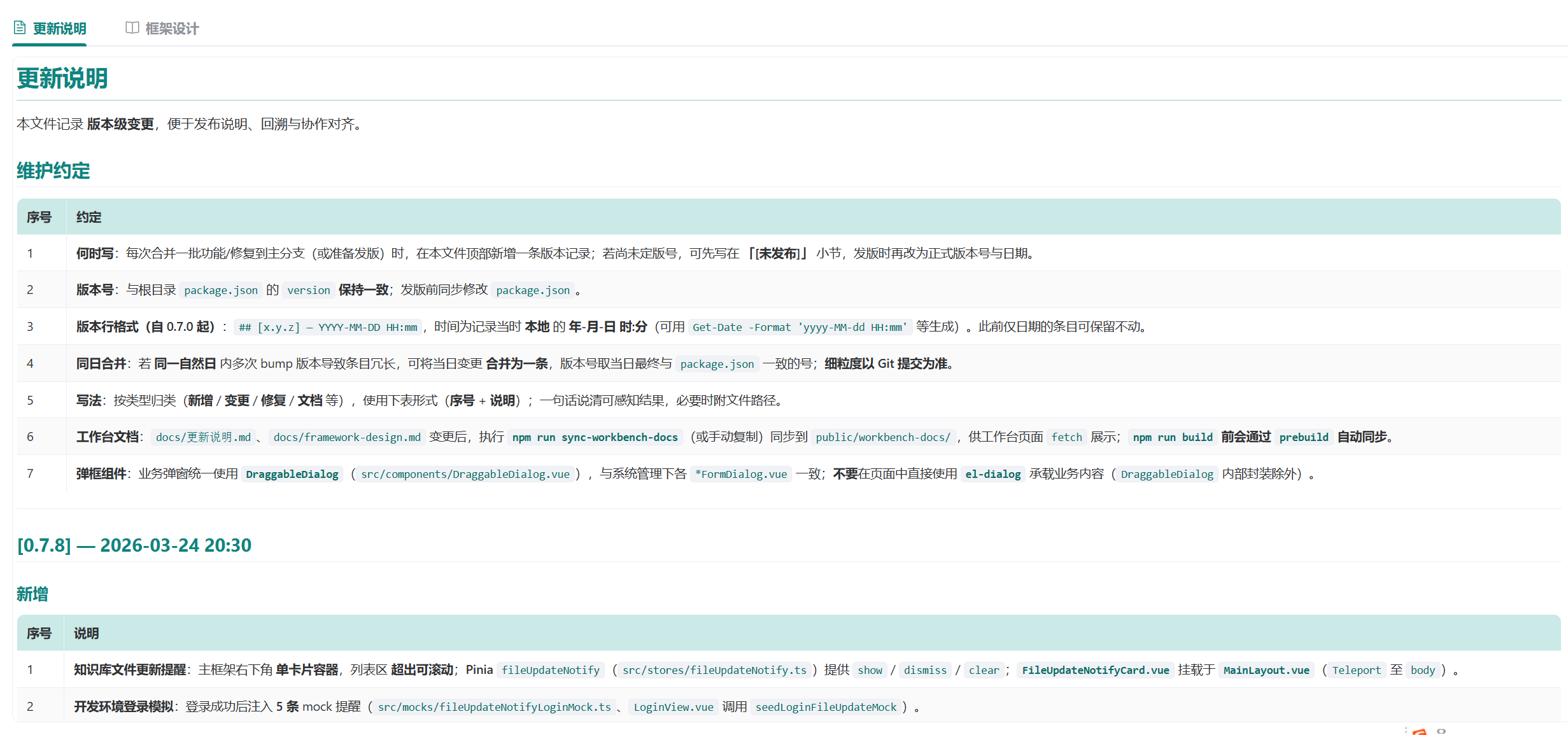Click the book icon beside 框架设计
The image size is (1568, 735).
132,28
